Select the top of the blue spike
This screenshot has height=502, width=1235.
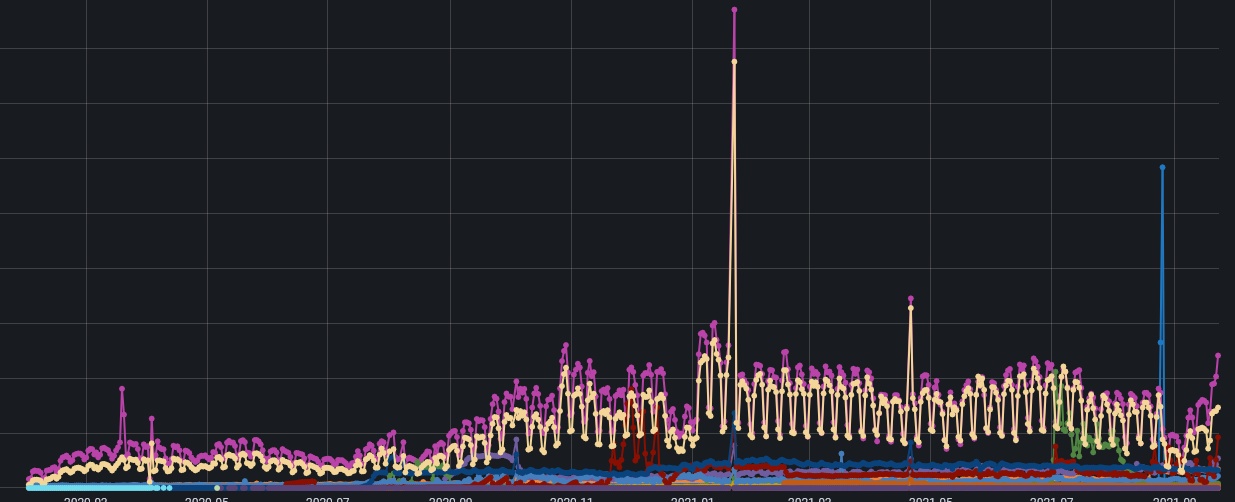pos(1162,168)
